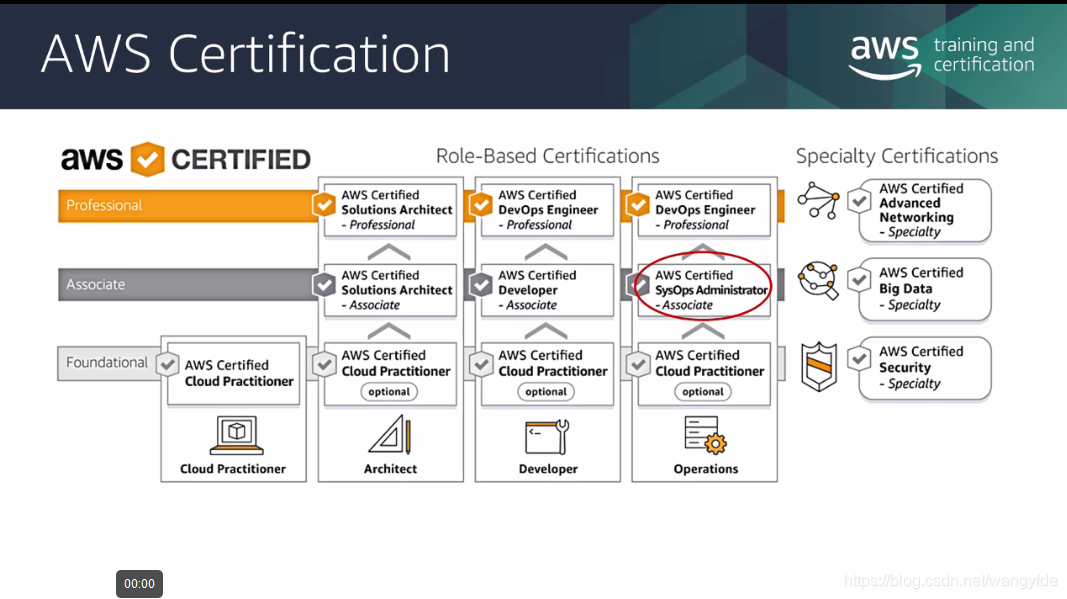
Task: Open Big Data Specialty card
Action: pos(925,289)
